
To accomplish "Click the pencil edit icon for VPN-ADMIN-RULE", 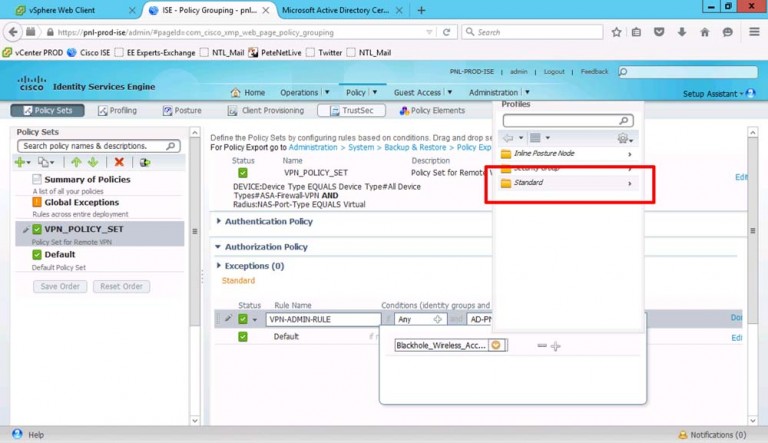I will coord(228,319).
